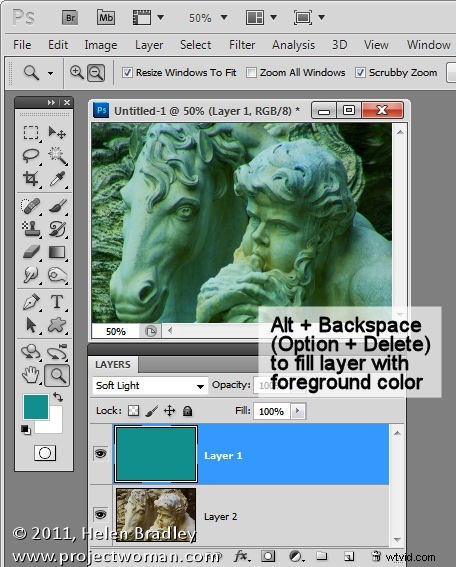Select the Horizontal Type tool
This screenshot has height=567, width=456.
tap(57, 302)
